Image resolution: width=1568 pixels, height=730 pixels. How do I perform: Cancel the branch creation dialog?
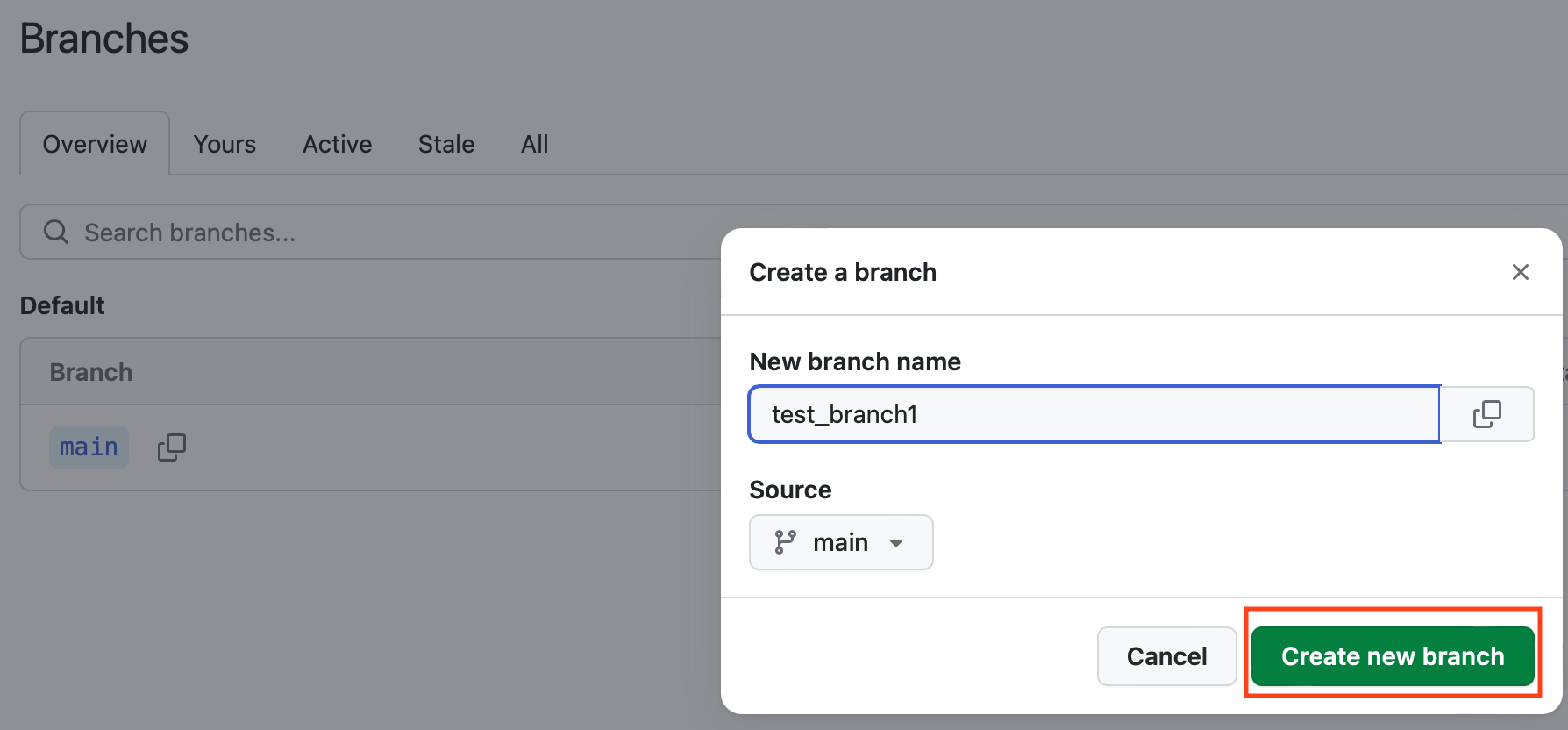pyautogui.click(x=1165, y=656)
